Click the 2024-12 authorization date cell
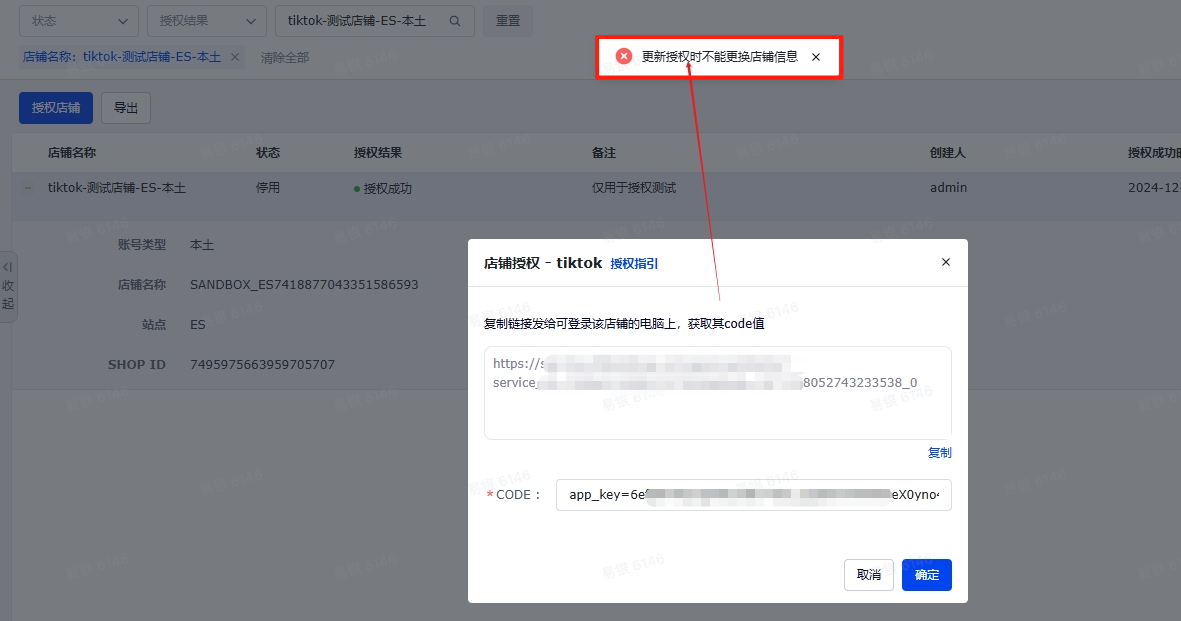The image size is (1181, 621). [1154, 188]
